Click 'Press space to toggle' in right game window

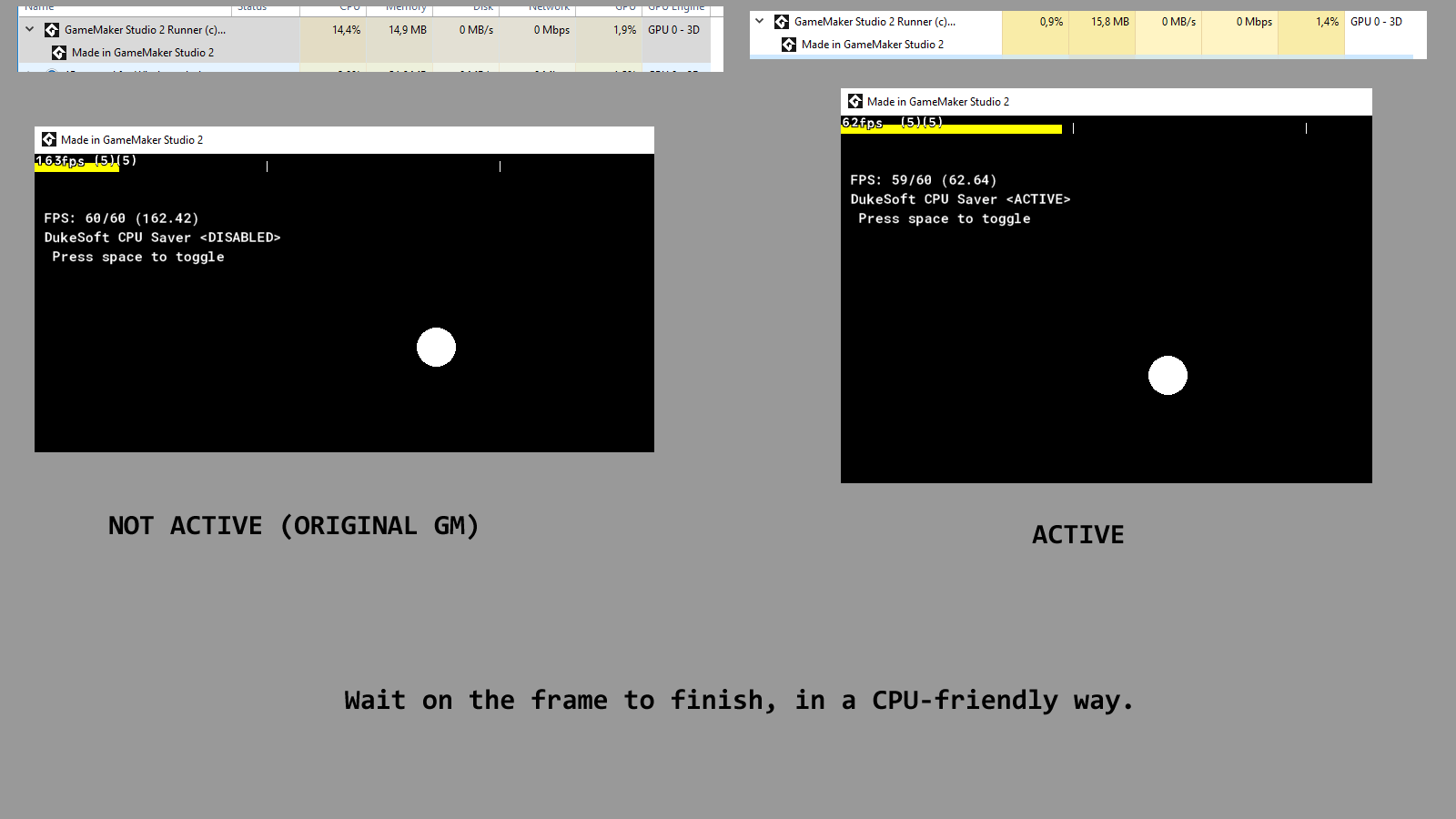[945, 218]
